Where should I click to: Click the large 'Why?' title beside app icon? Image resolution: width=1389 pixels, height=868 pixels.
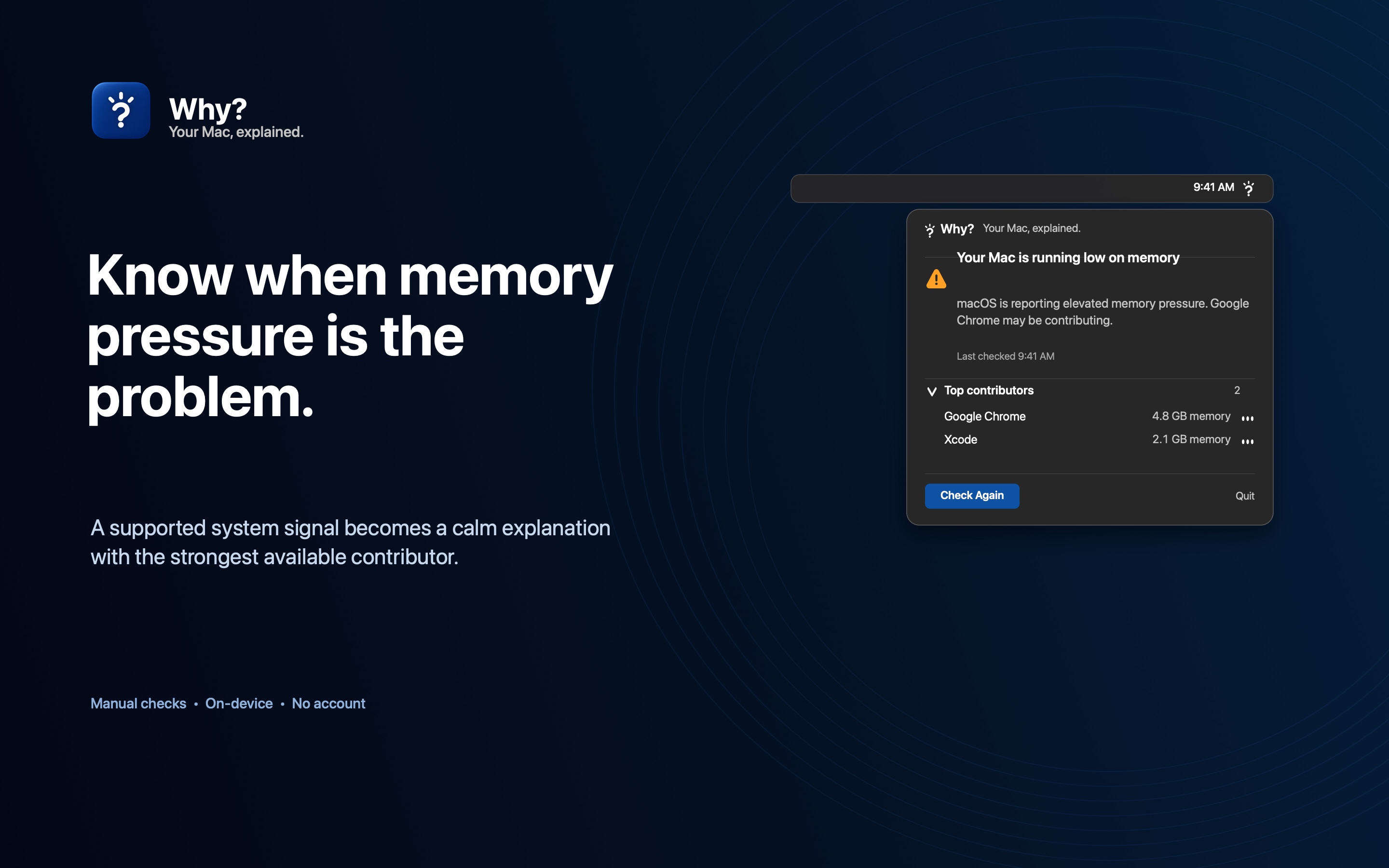(x=208, y=108)
